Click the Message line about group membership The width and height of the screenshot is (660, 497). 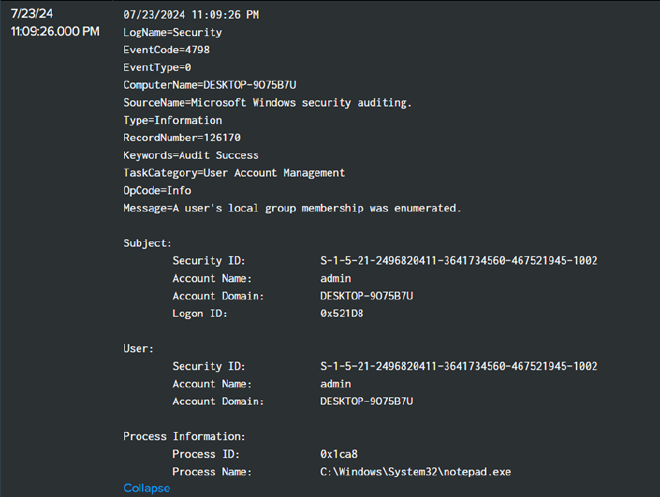point(291,208)
